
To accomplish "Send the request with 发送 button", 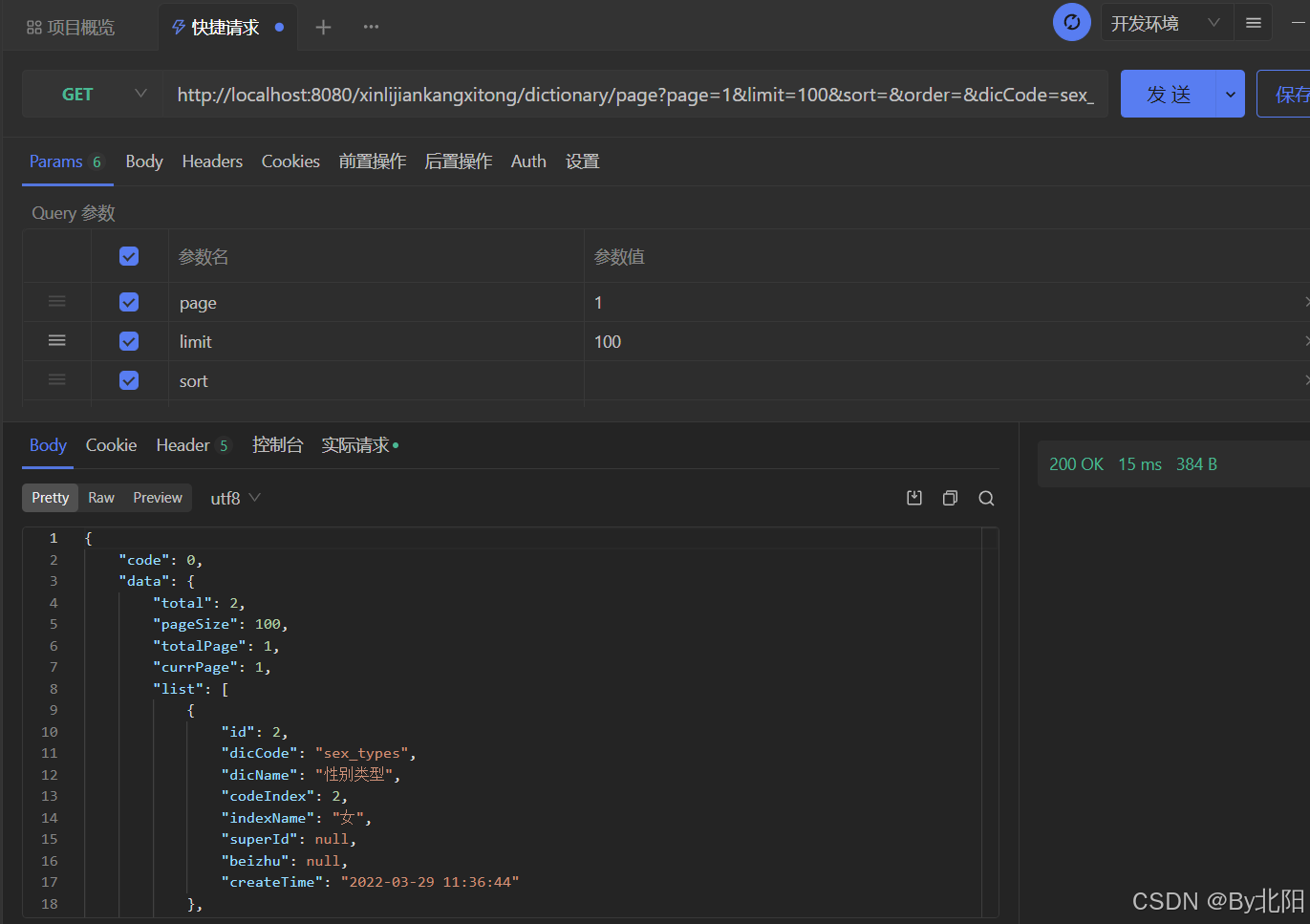I will pos(1169,94).
